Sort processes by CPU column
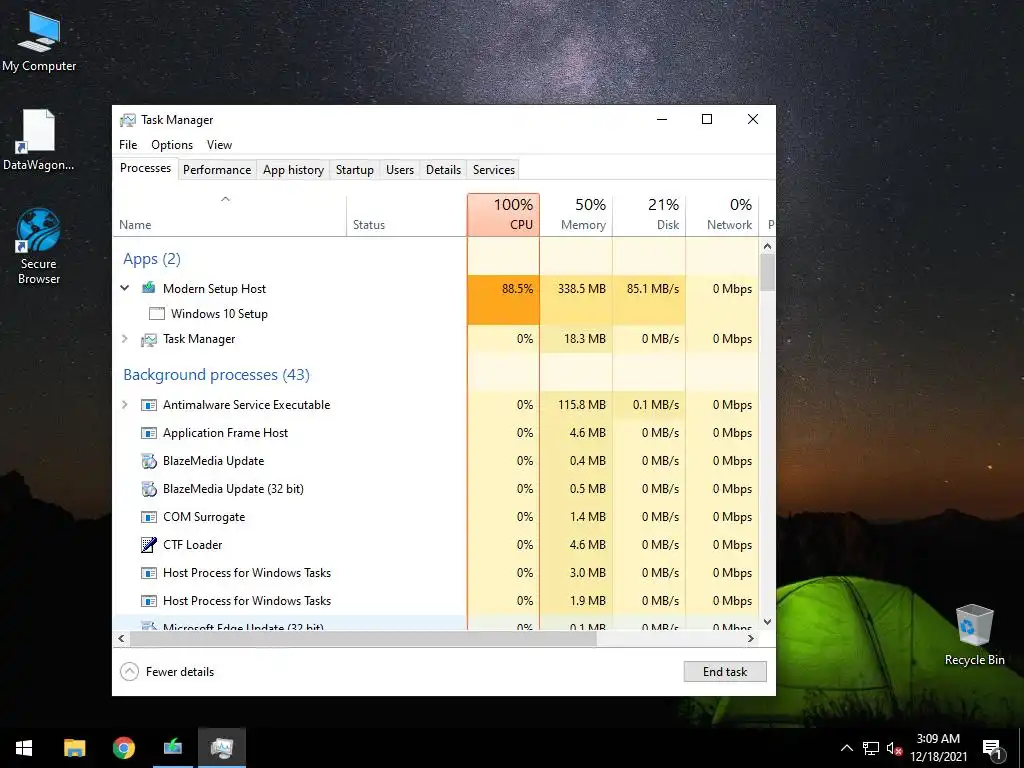 coord(504,216)
